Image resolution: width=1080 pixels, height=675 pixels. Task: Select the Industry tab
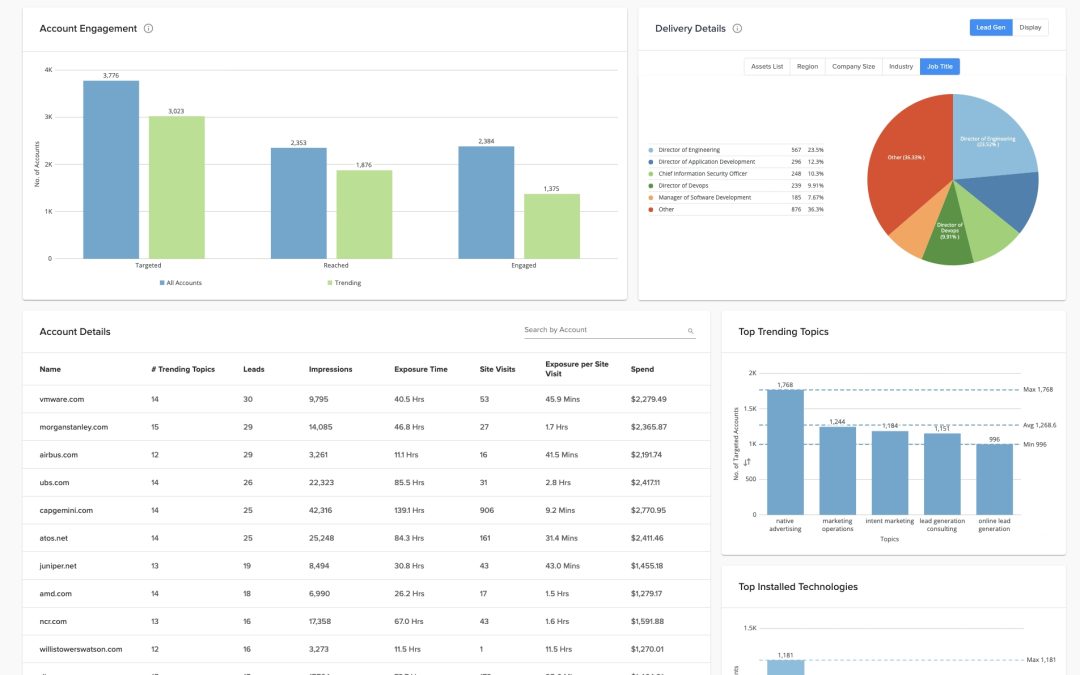coord(901,67)
